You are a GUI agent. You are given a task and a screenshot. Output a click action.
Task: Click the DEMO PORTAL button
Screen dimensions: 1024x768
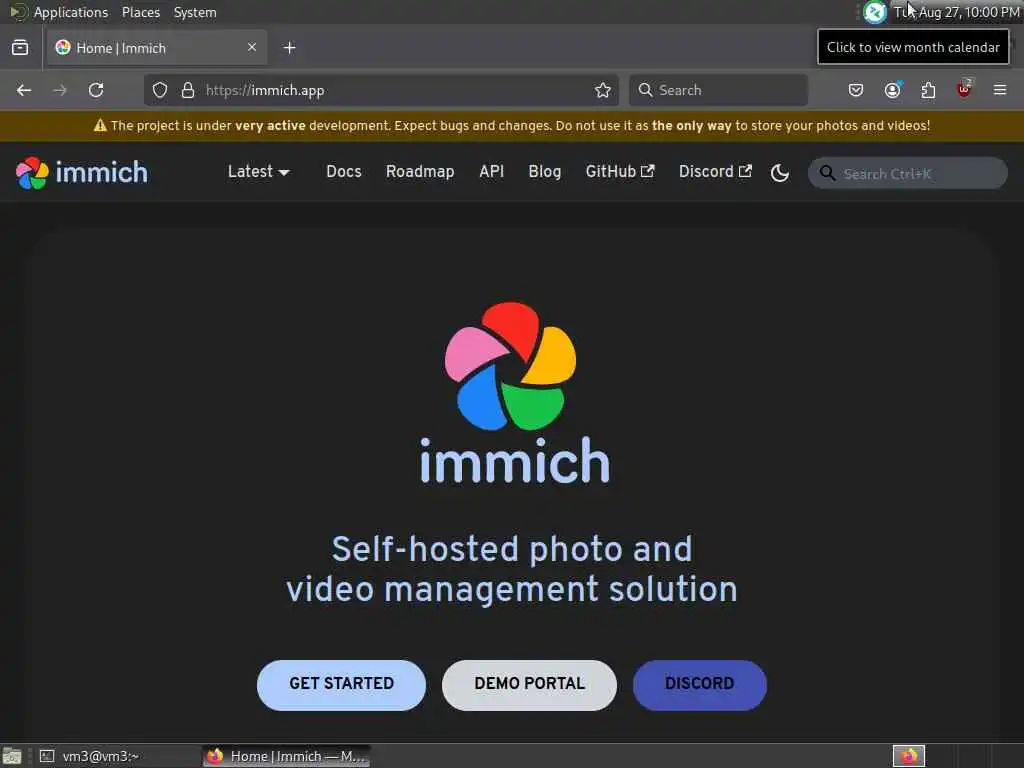530,684
